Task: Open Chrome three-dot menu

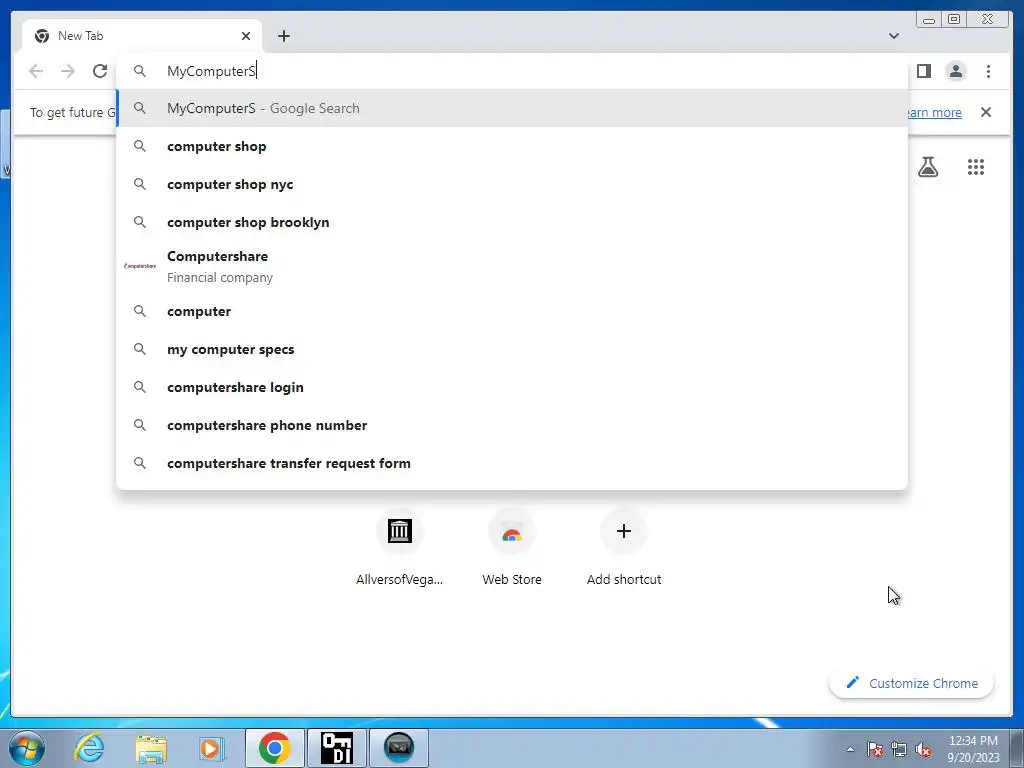Action: pyautogui.click(x=988, y=71)
